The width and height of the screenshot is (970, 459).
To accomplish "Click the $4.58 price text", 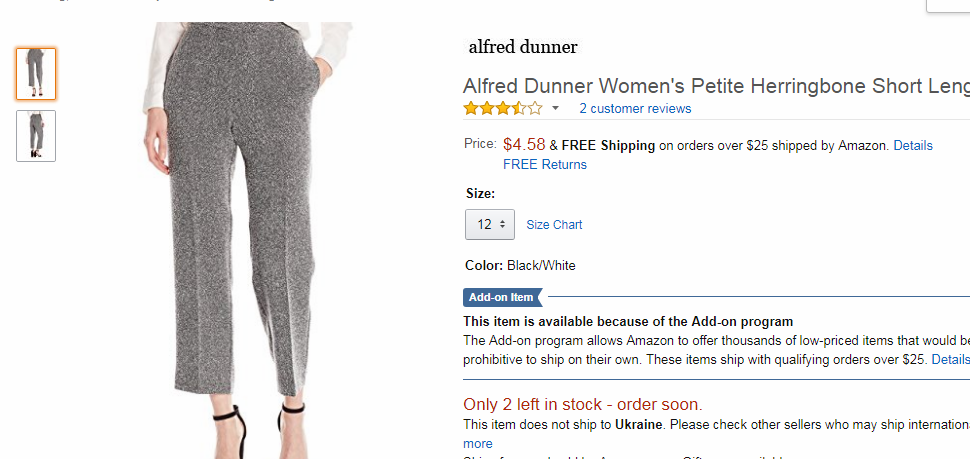I will click(524, 145).
